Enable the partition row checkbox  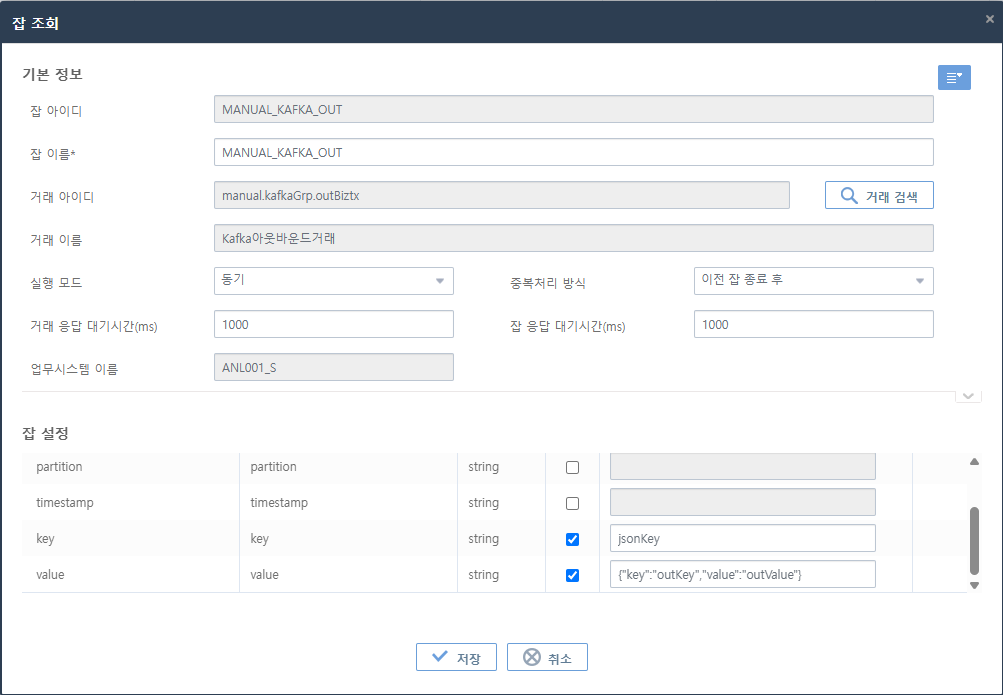(x=572, y=467)
